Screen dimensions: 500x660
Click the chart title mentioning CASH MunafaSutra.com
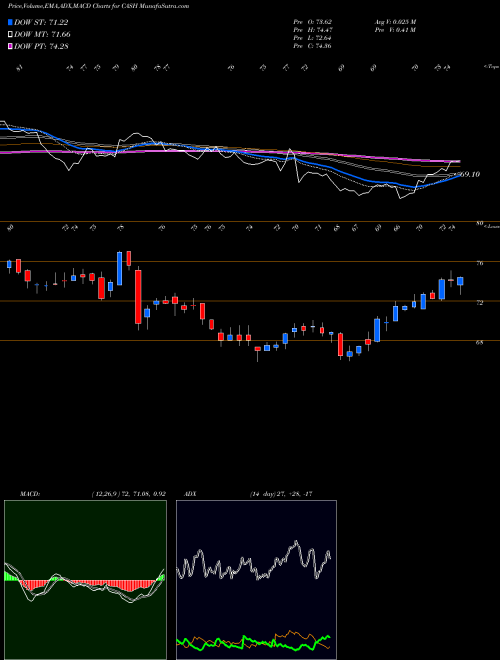point(98,6)
